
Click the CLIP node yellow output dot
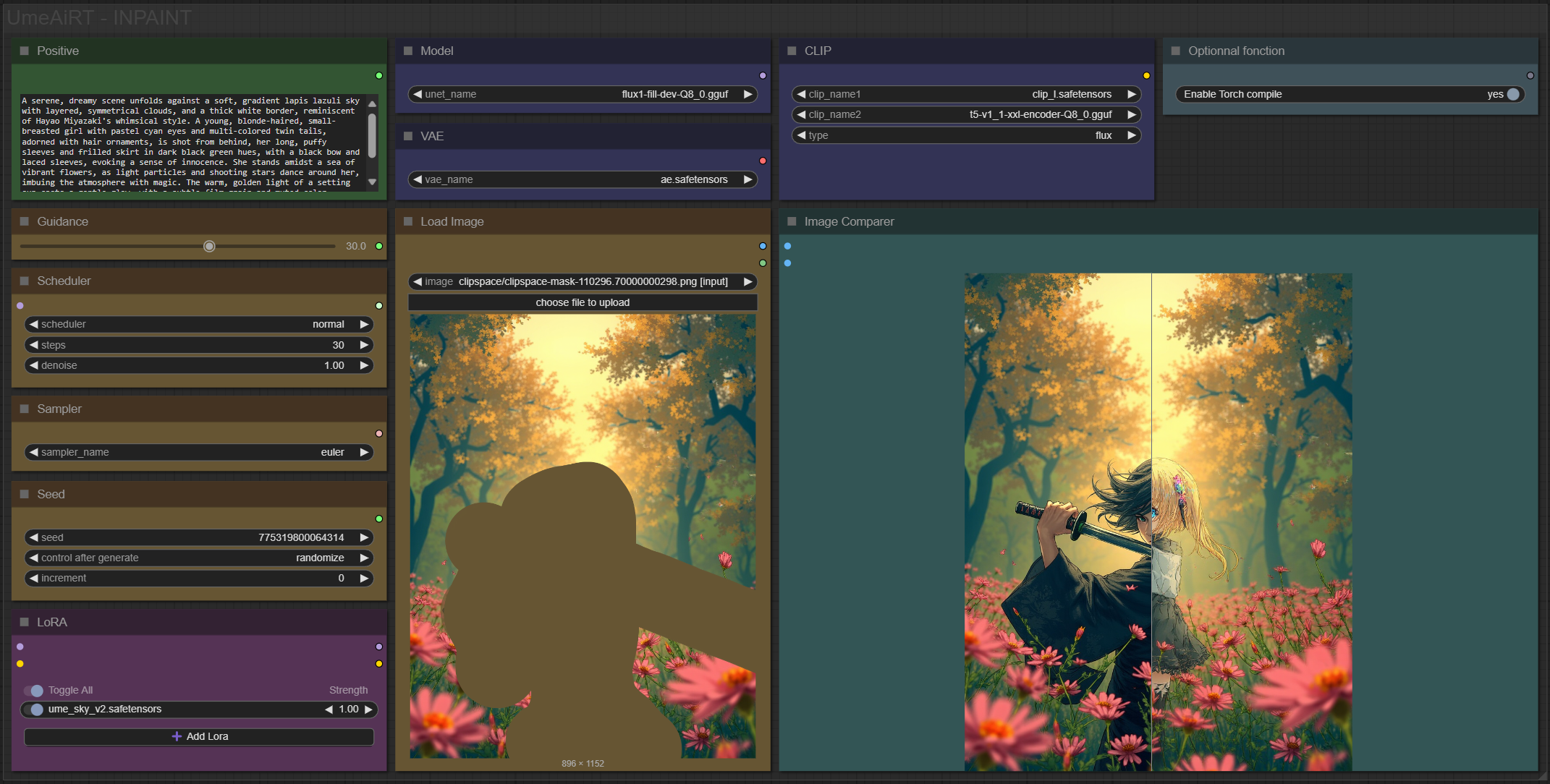point(1146,75)
